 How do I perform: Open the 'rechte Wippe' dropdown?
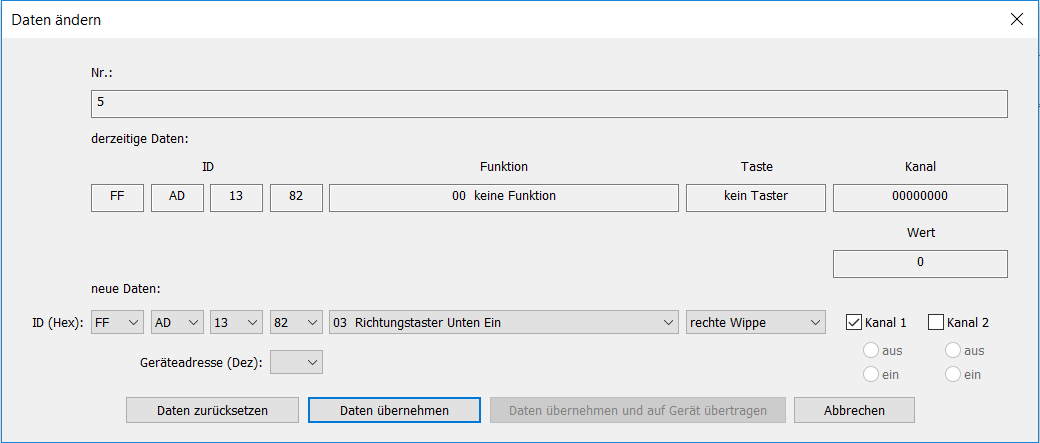point(755,322)
